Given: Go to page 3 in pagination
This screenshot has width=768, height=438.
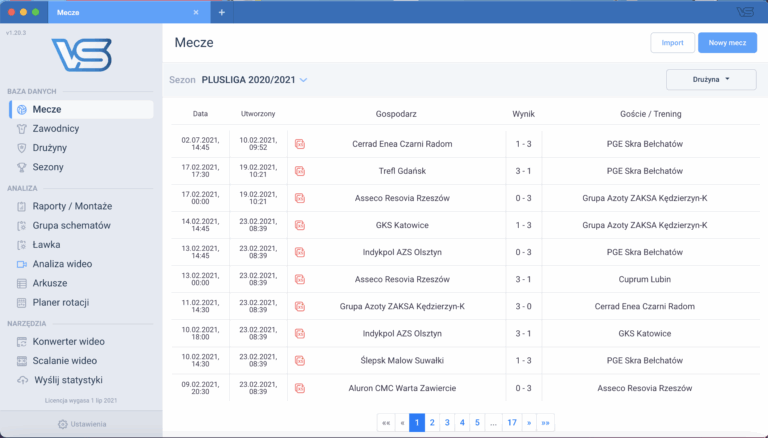Looking at the screenshot, I should (x=447, y=423).
